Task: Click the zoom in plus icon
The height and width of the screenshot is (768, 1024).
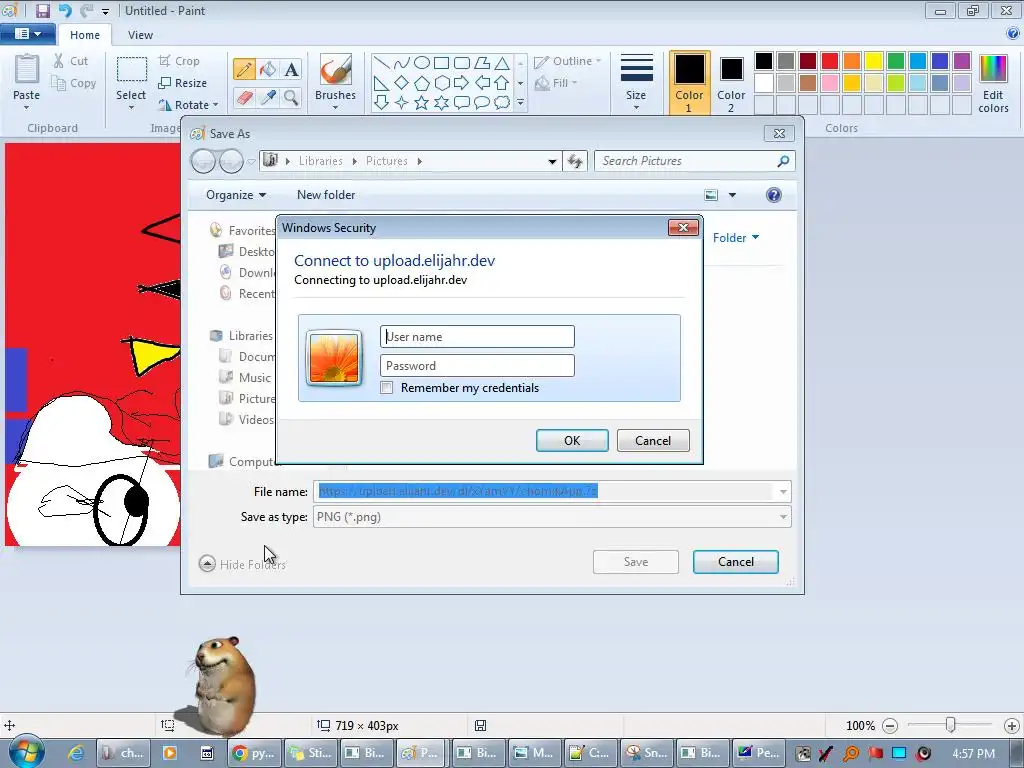Action: point(1012,726)
